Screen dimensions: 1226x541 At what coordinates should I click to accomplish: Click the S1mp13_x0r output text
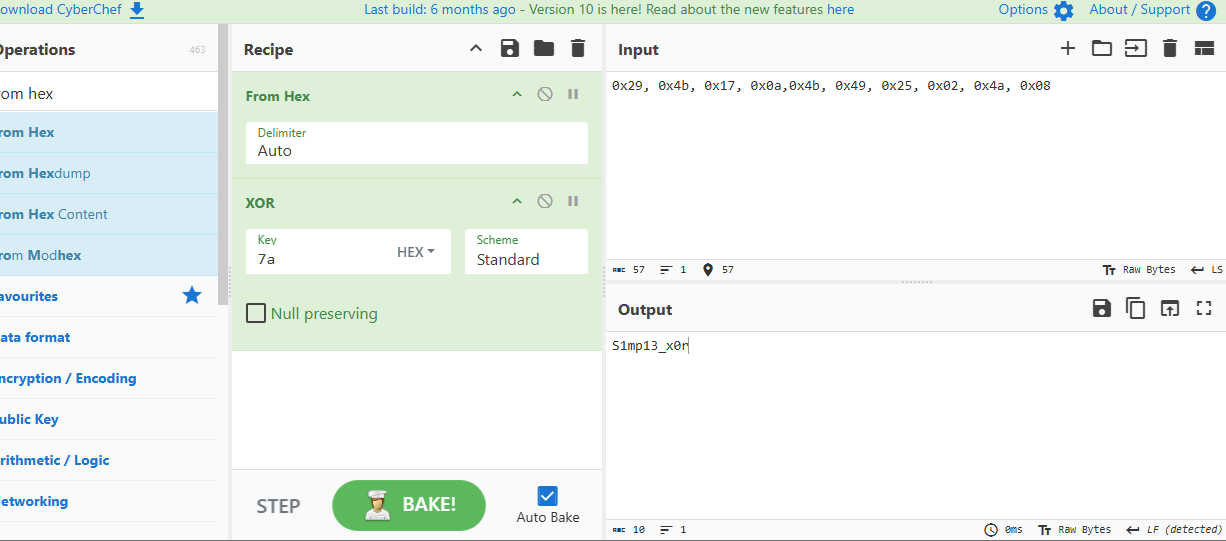650,346
